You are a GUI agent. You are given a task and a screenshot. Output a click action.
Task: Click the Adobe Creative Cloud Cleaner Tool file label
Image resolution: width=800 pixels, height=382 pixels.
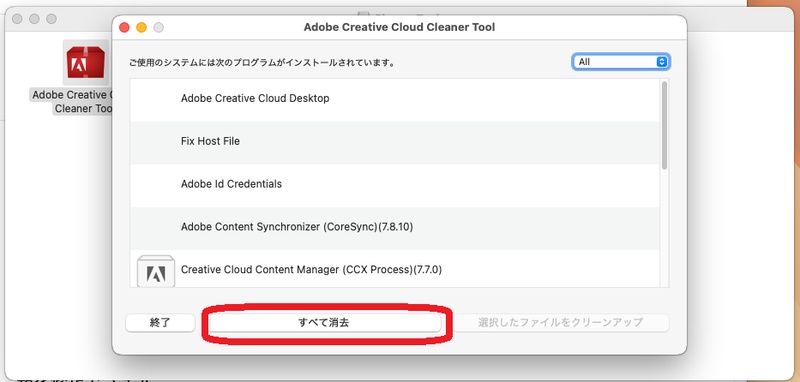(x=71, y=101)
